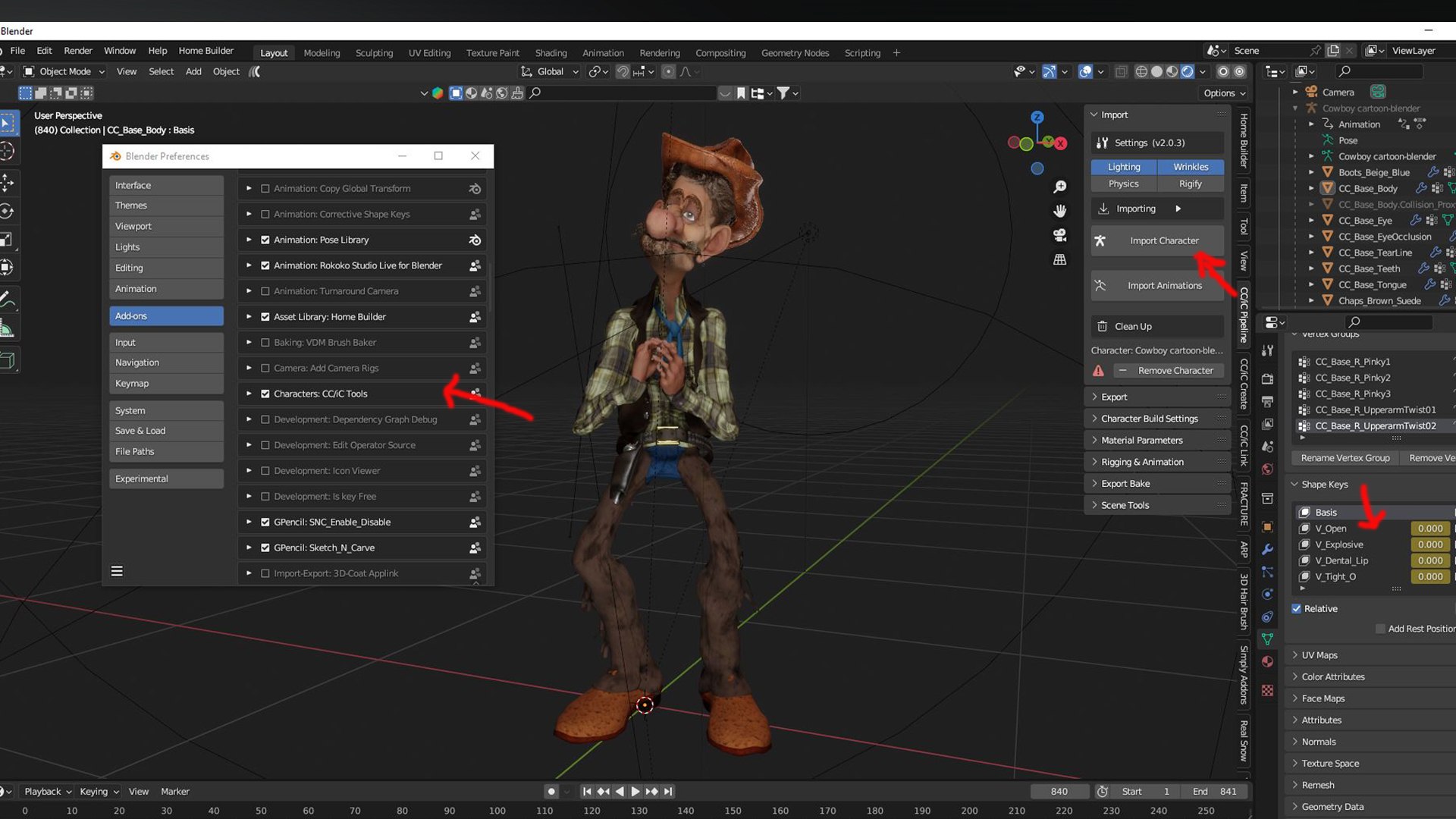Uncheck the Animation: Pose Library add-on

point(265,240)
